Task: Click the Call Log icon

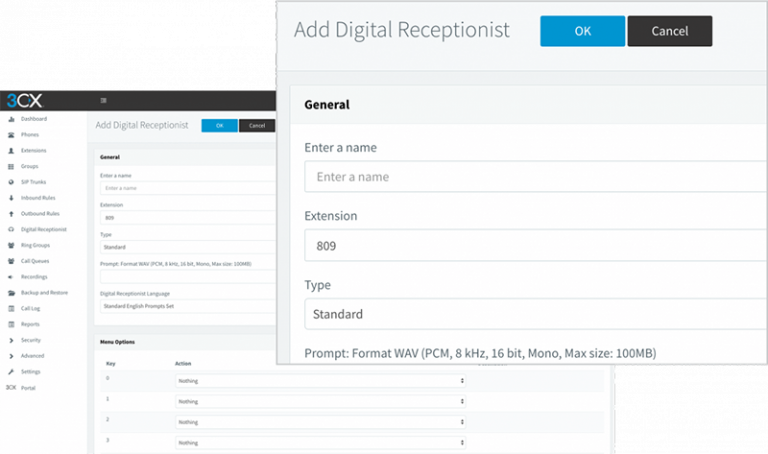Action: (x=11, y=309)
